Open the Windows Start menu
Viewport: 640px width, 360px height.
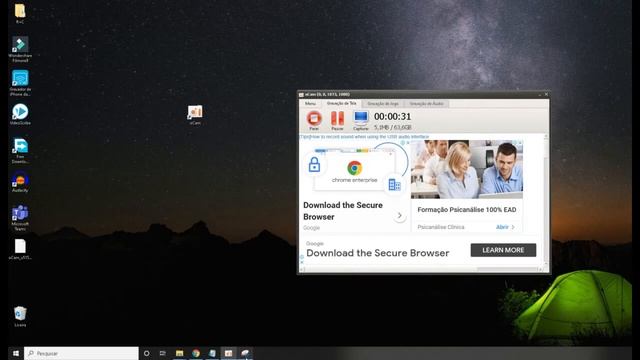pyautogui.click(x=16, y=353)
